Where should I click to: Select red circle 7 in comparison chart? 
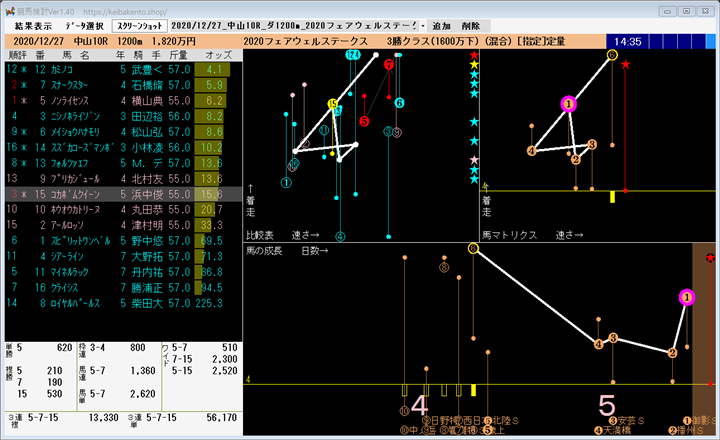pos(389,65)
